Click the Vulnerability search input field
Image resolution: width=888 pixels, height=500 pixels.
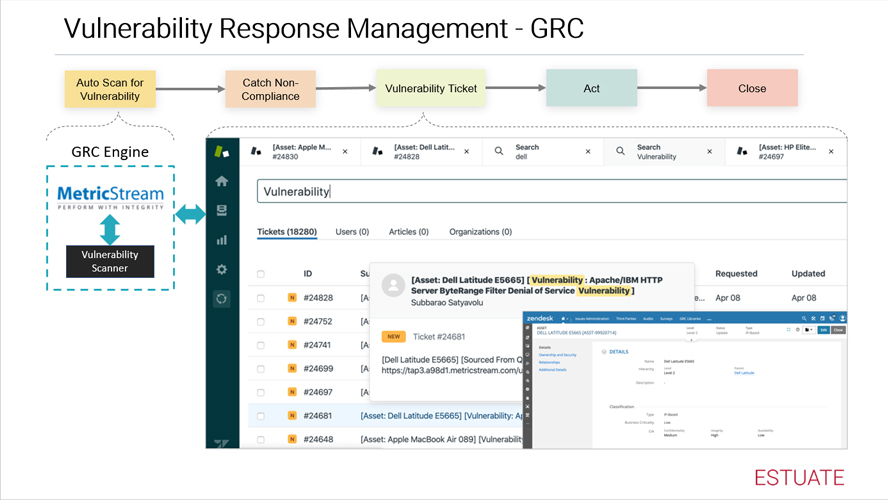pos(552,191)
